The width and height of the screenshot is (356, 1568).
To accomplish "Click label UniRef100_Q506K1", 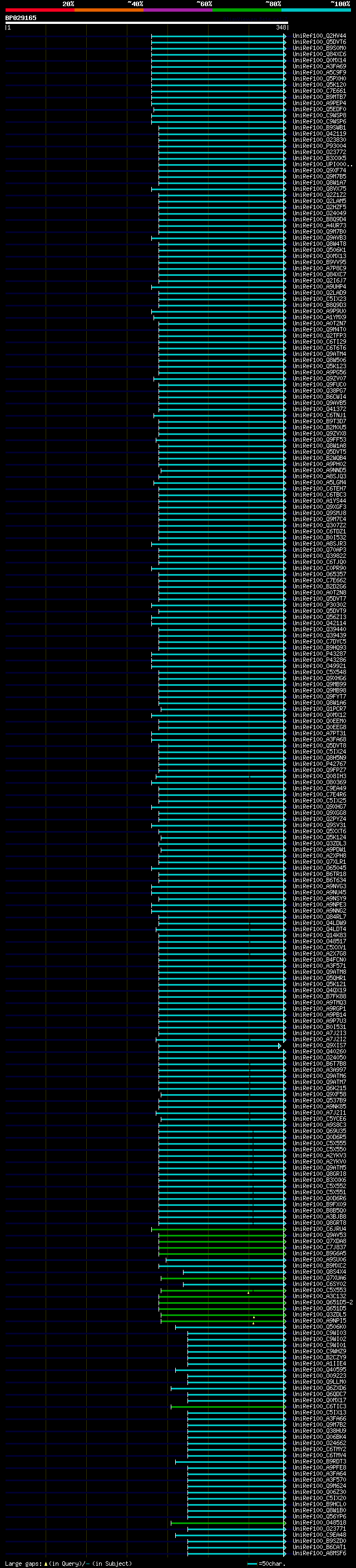I will coord(319,250).
